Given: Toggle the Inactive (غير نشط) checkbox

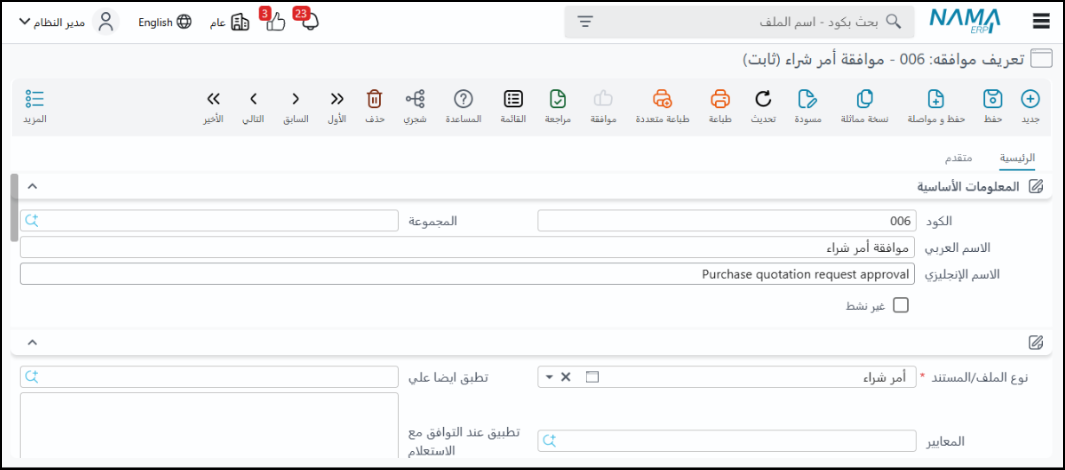Looking at the screenshot, I should (900, 306).
